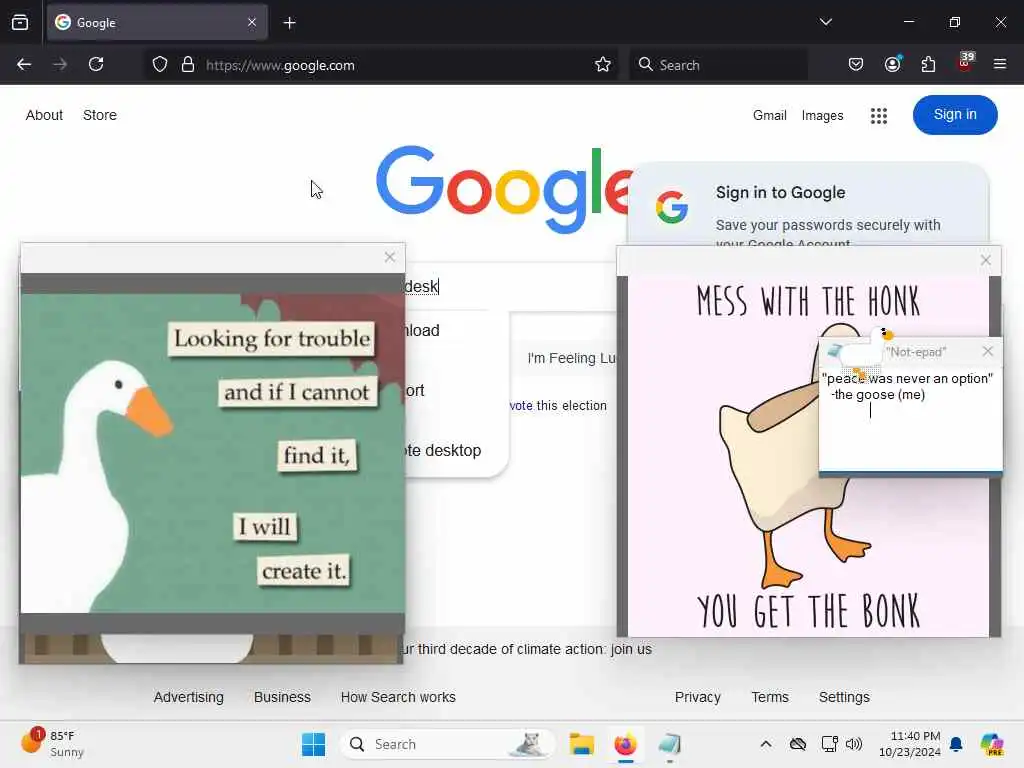Open network status tray icon
The width and height of the screenshot is (1024, 768).
[829, 744]
